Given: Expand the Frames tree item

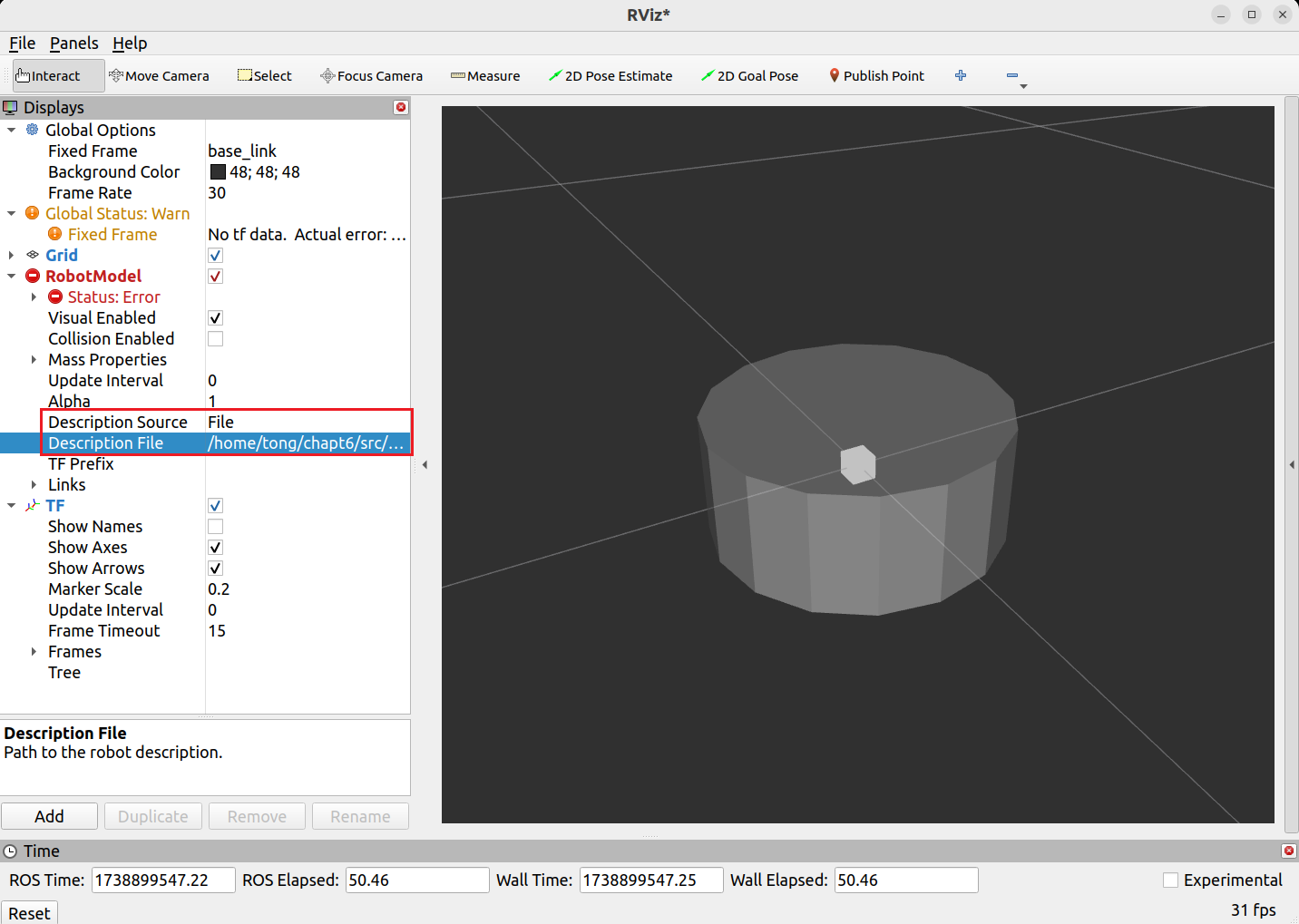Looking at the screenshot, I should coord(34,652).
